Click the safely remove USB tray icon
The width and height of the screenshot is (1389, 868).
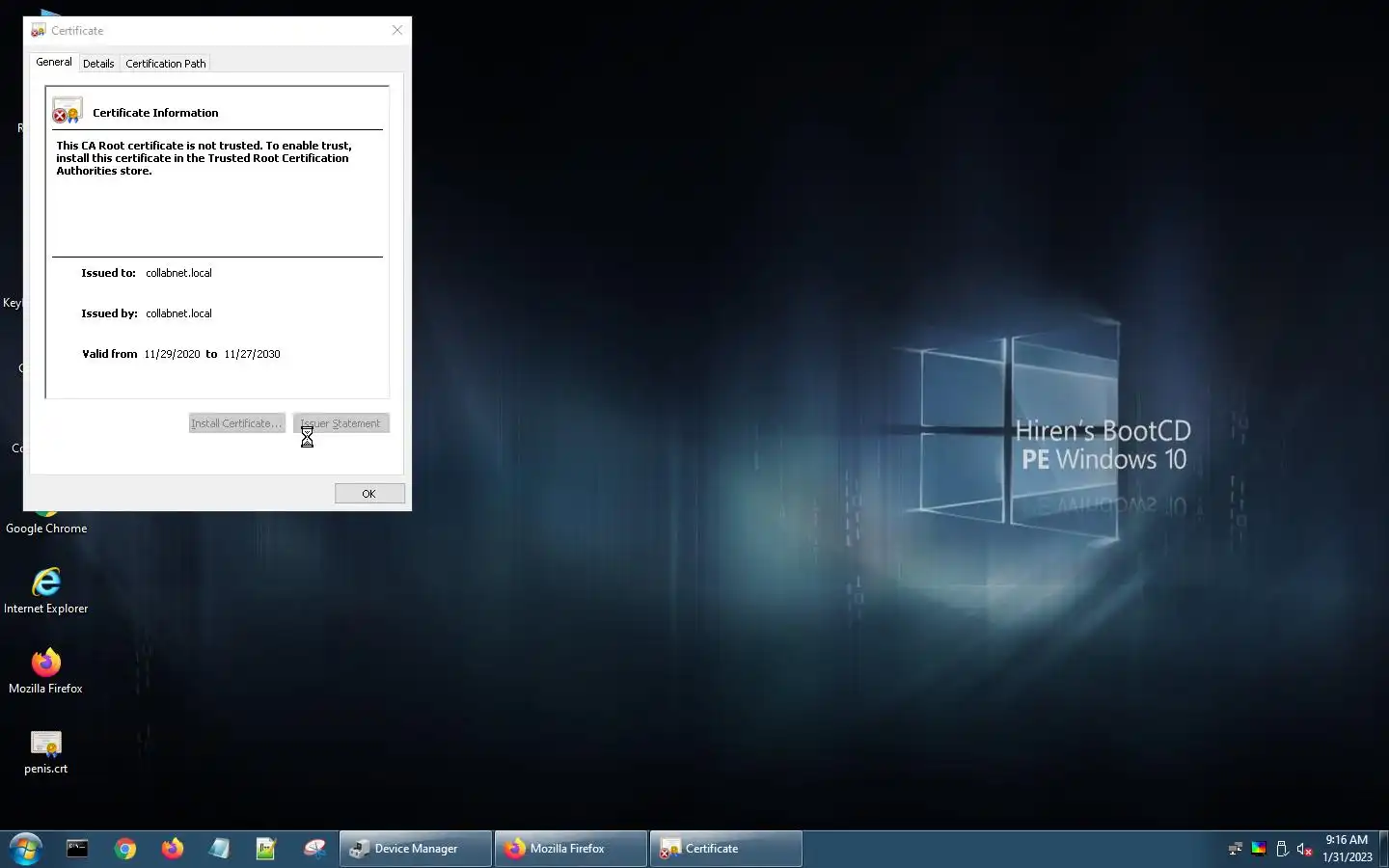[x=1282, y=849]
